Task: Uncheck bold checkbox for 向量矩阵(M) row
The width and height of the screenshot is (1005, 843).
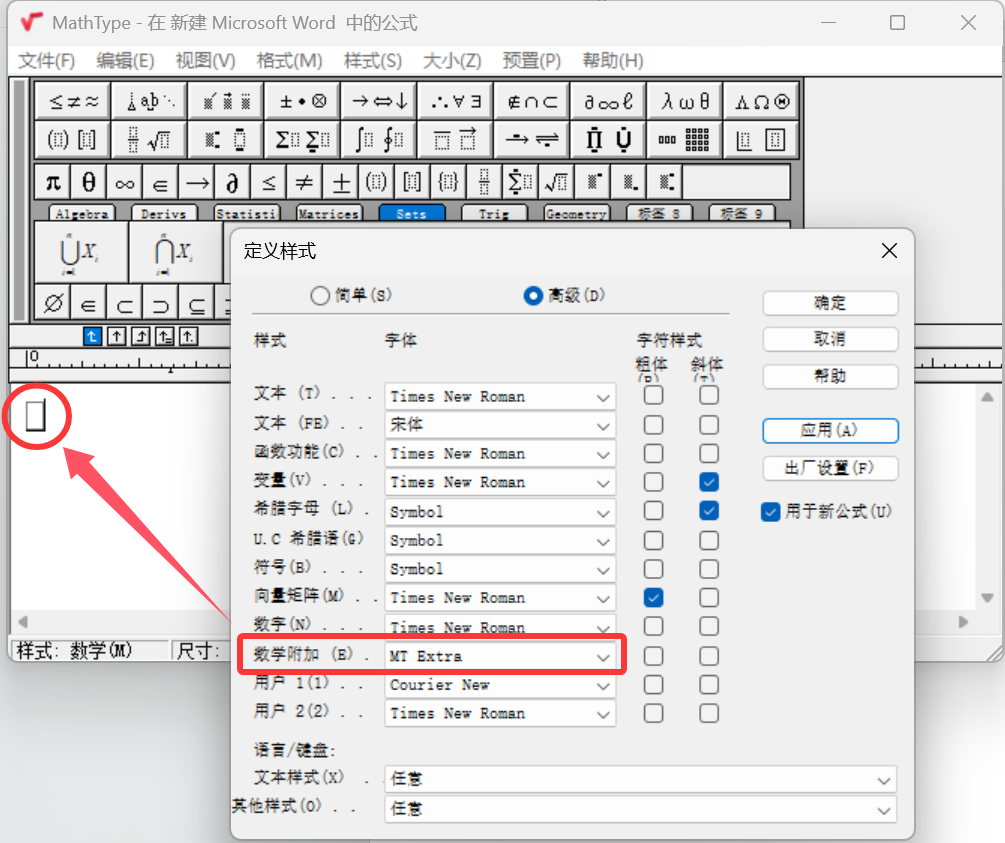Action: pos(653,597)
